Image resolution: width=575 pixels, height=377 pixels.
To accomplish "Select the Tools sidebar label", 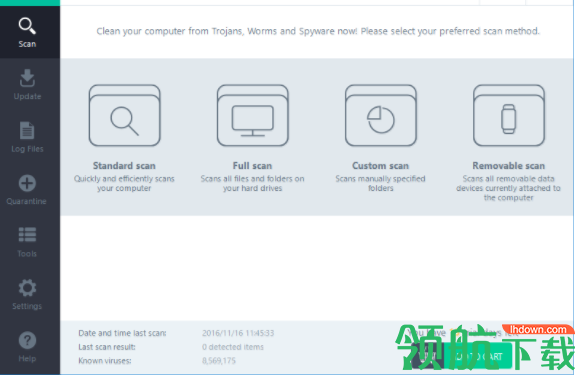I will click(x=27, y=254).
